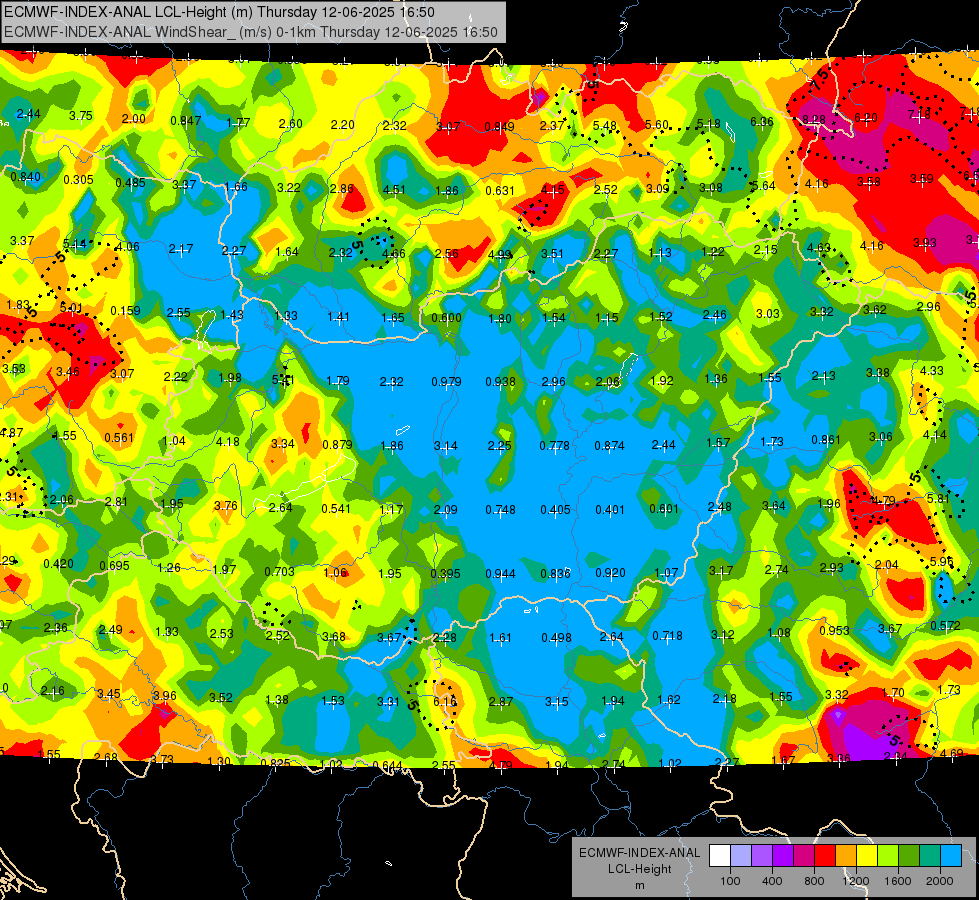Click the grid value '3.03'
979x900 pixels.
pyautogui.click(x=768, y=314)
